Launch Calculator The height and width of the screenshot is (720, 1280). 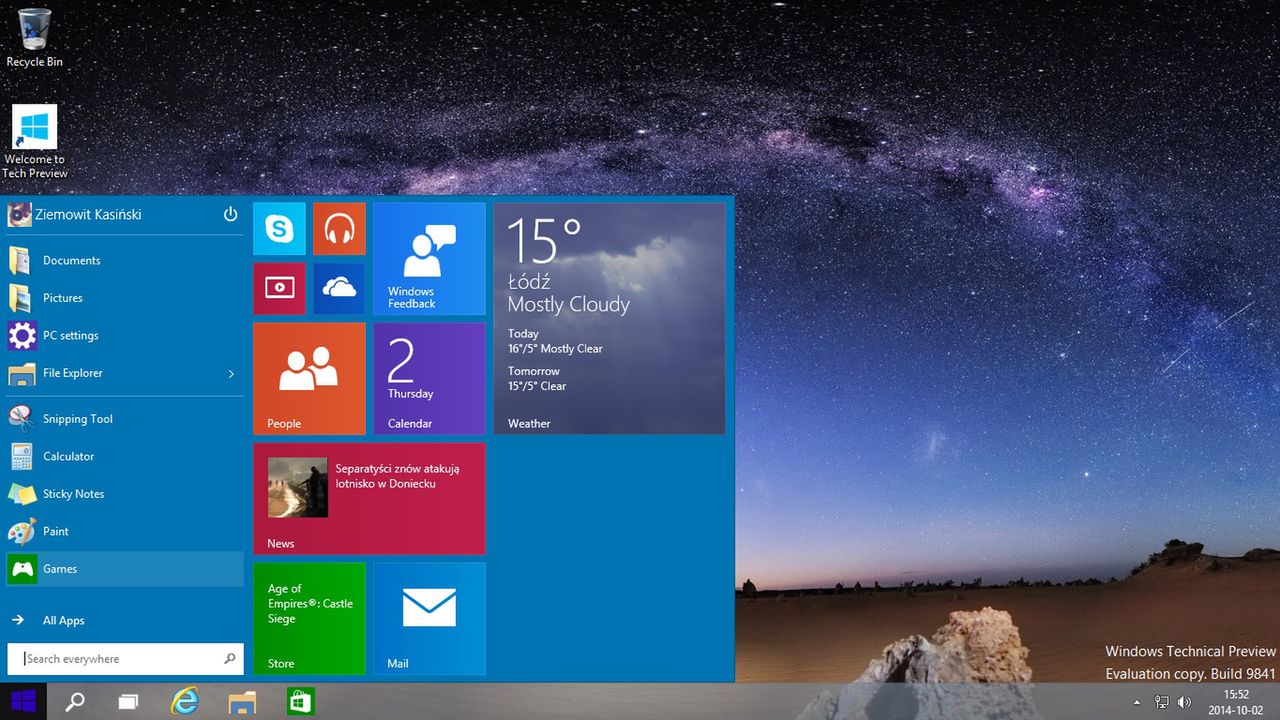point(125,456)
